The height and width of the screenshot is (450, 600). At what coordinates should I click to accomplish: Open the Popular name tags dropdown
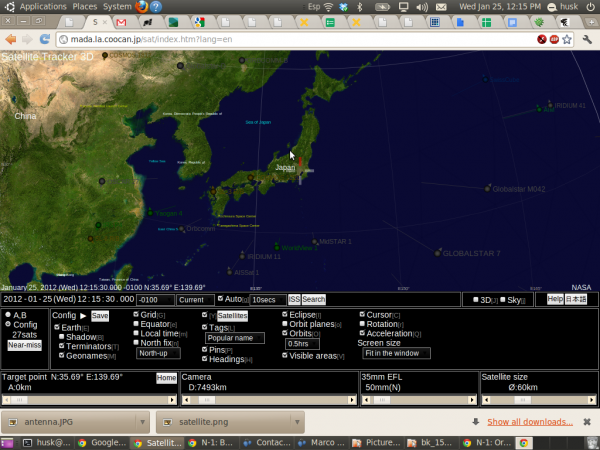point(235,338)
